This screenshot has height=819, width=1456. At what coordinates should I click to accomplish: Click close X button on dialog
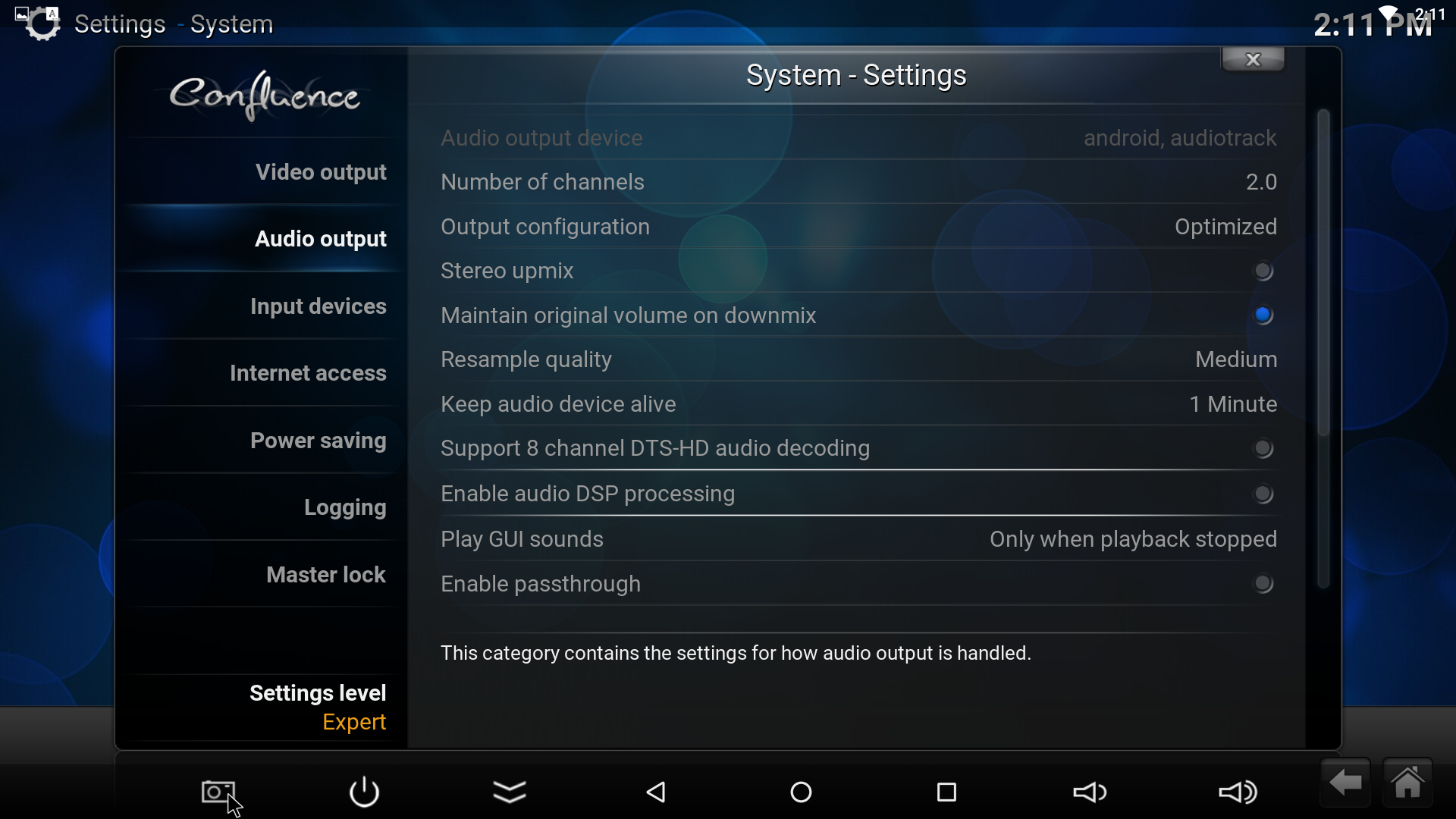[1253, 59]
